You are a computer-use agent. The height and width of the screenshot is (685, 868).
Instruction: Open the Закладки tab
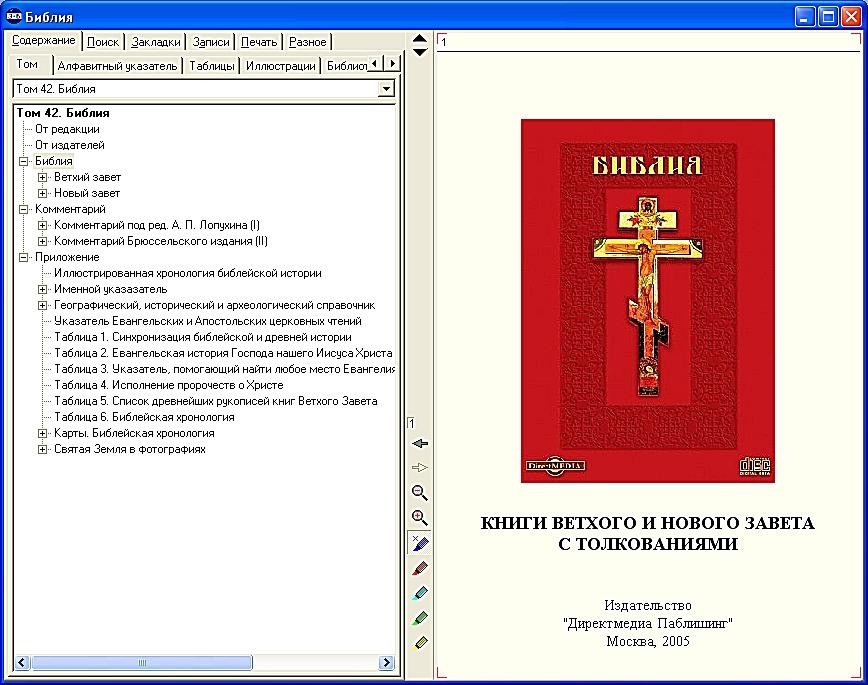click(x=156, y=42)
